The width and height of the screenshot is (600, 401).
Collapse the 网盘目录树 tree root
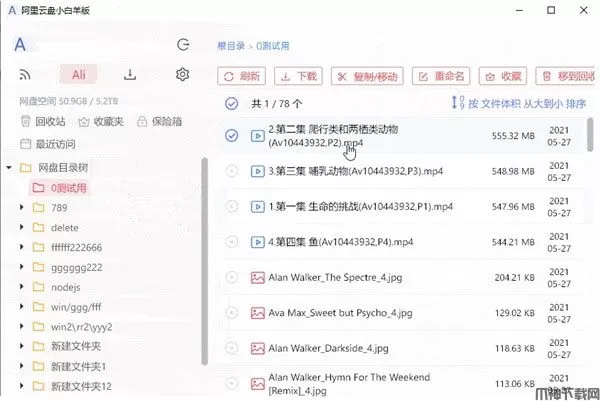9,167
